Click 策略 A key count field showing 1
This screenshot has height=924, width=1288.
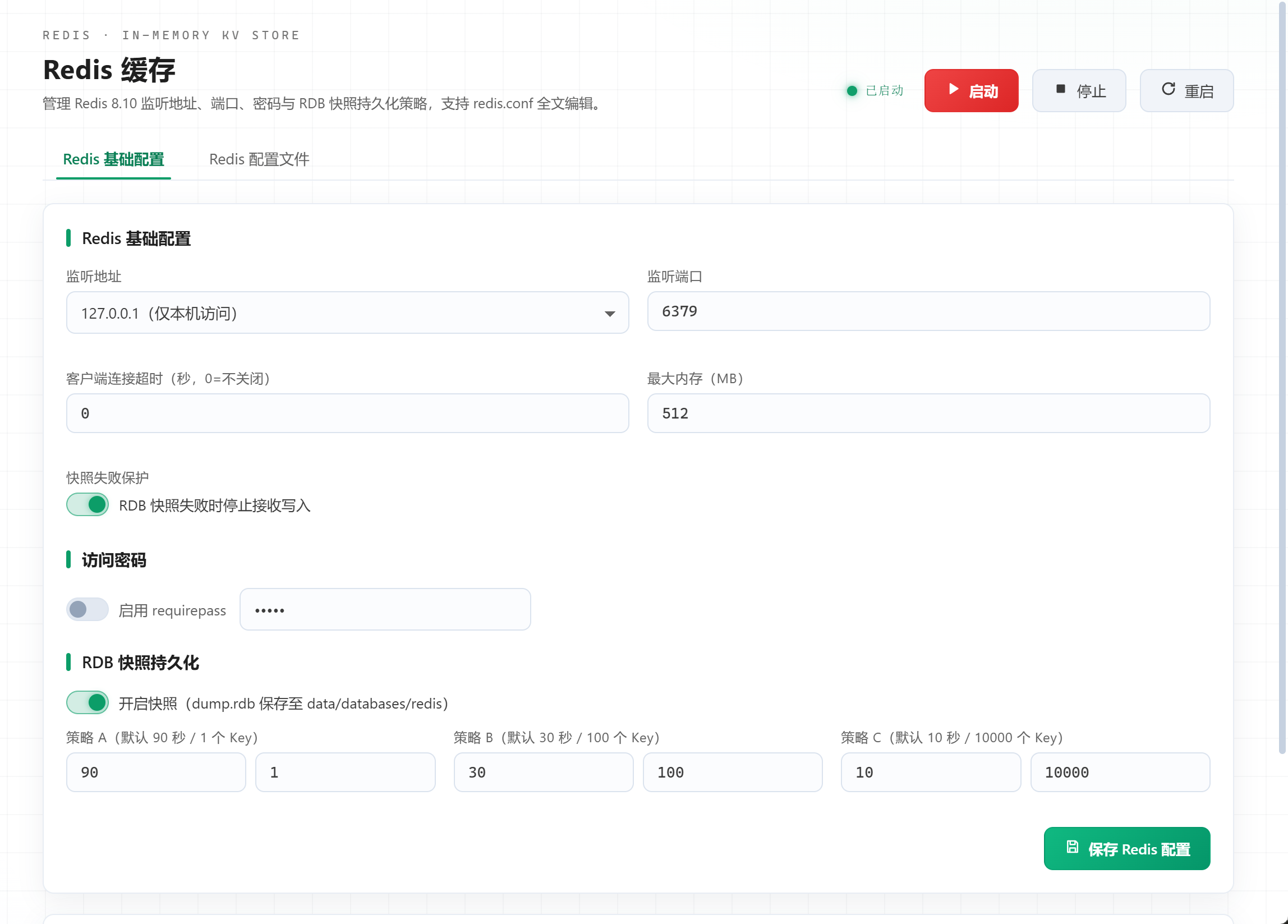pos(346,773)
